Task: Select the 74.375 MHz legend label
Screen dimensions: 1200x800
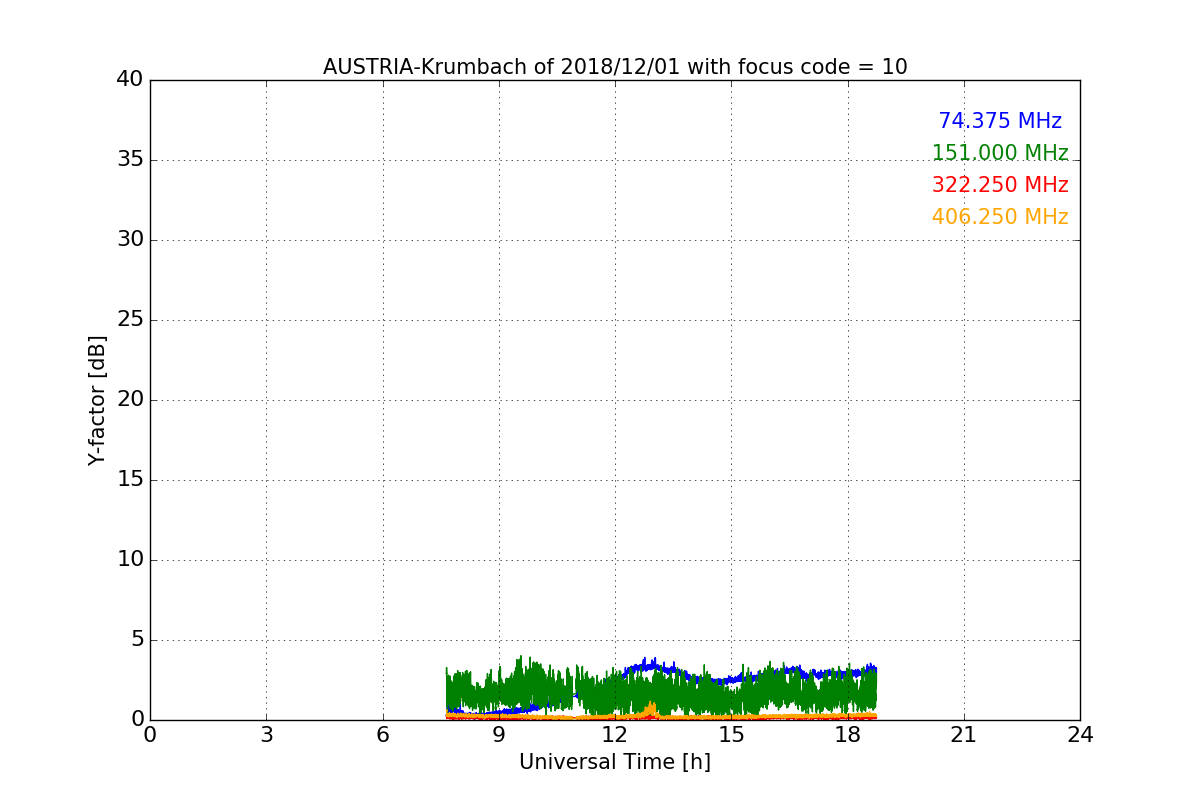Action: (x=1000, y=121)
